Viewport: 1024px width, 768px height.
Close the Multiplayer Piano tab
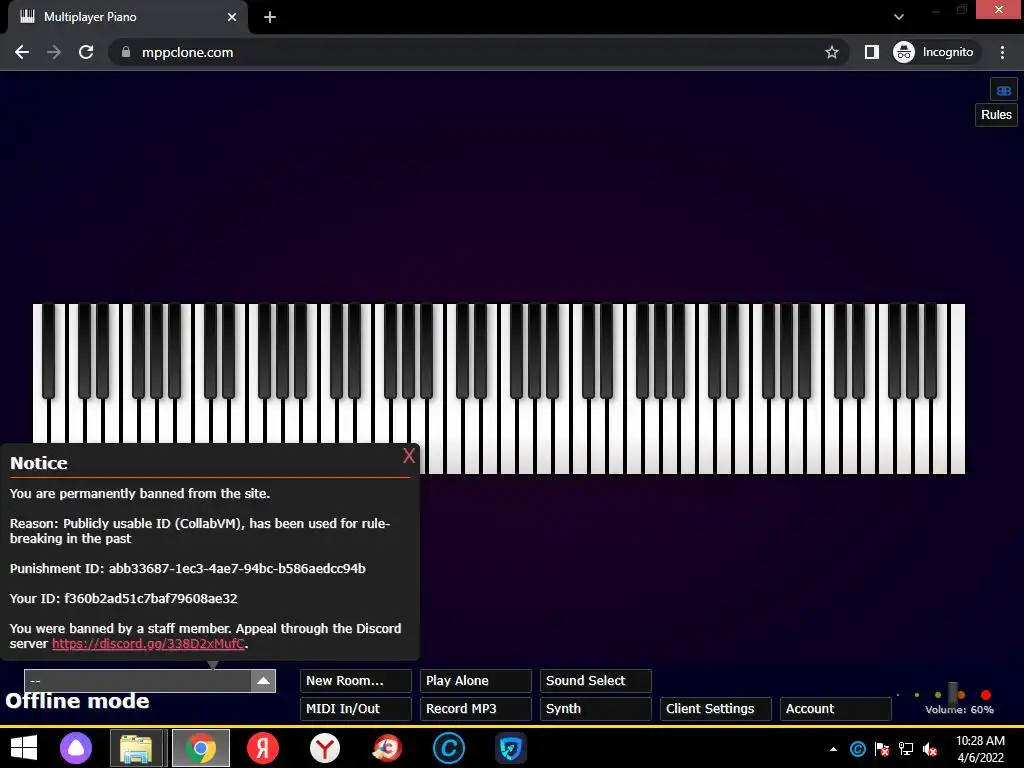click(232, 17)
